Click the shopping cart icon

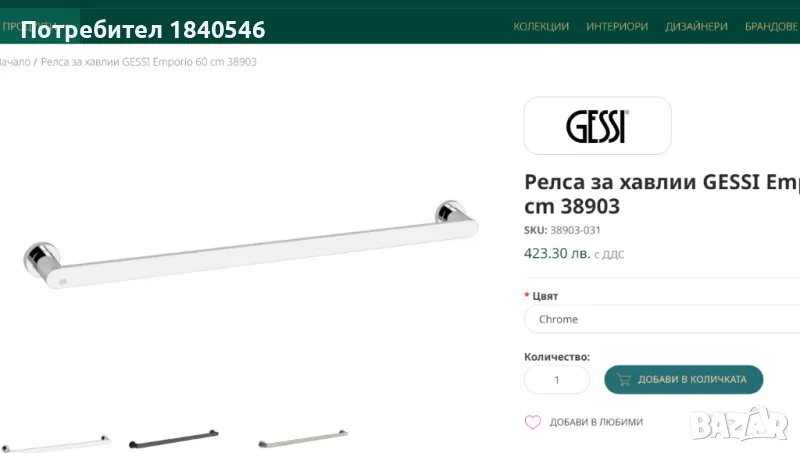coord(623,380)
